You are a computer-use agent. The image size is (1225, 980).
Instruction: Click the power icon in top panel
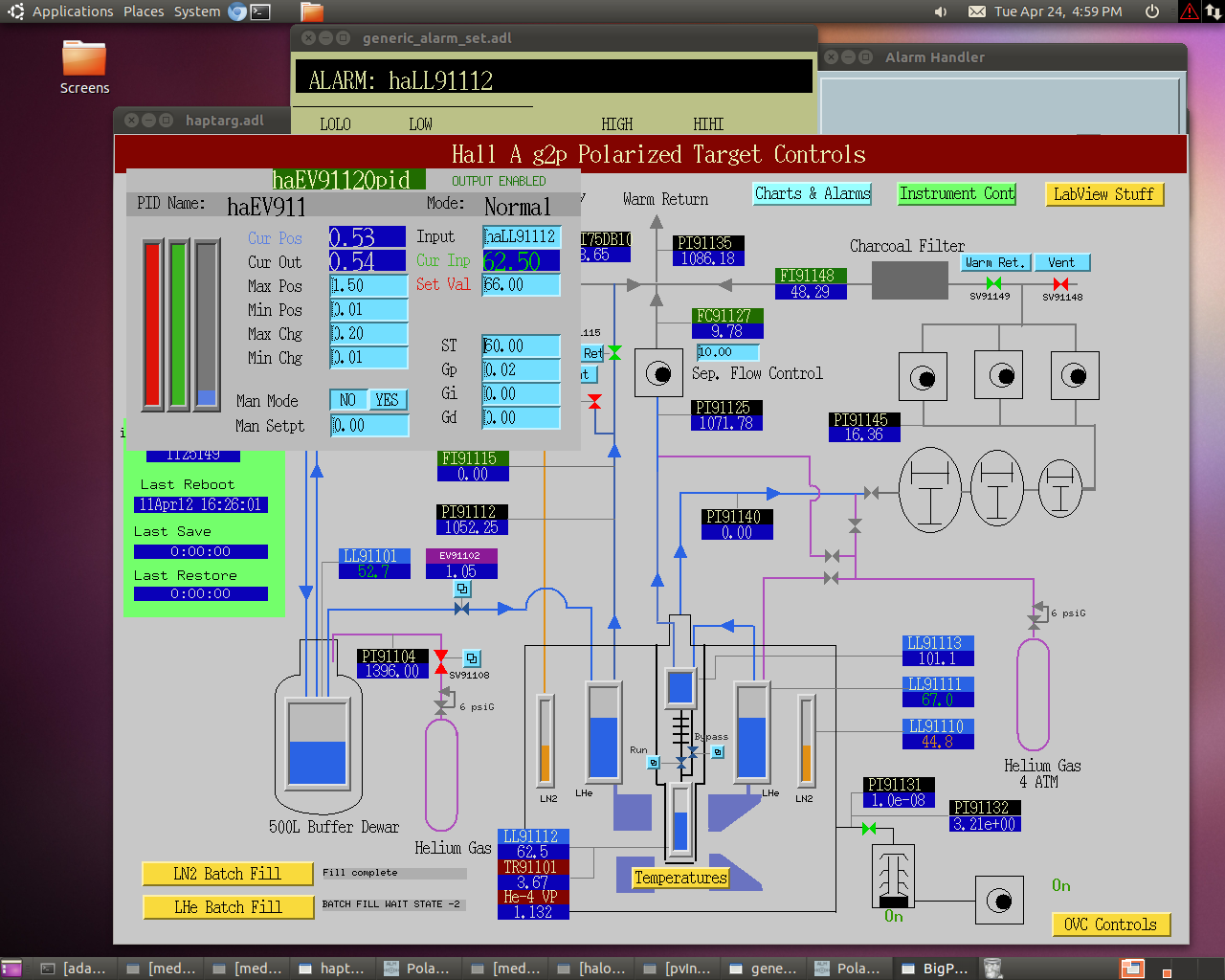click(1152, 11)
